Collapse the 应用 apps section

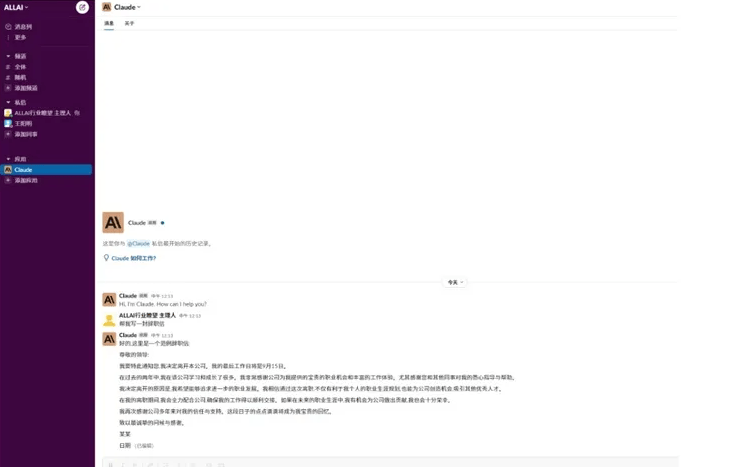[x=8, y=159]
